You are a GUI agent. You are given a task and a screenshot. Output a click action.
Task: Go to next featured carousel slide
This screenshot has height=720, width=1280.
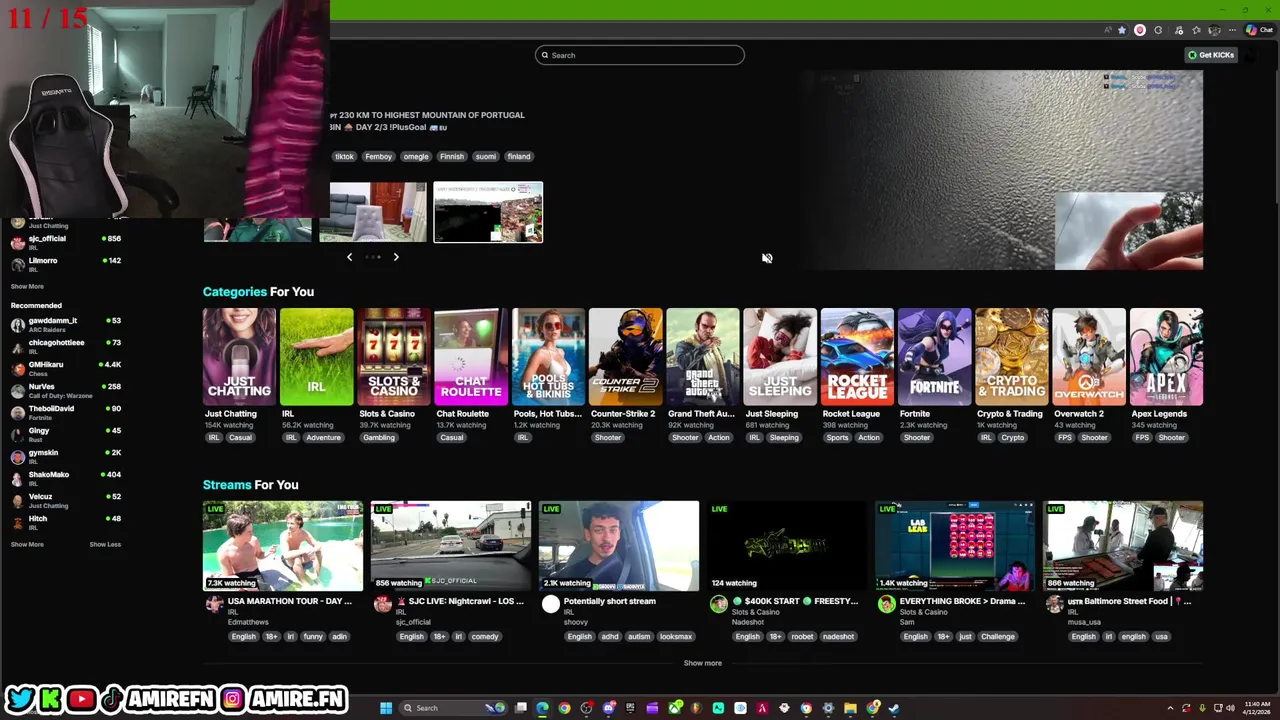coord(396,257)
